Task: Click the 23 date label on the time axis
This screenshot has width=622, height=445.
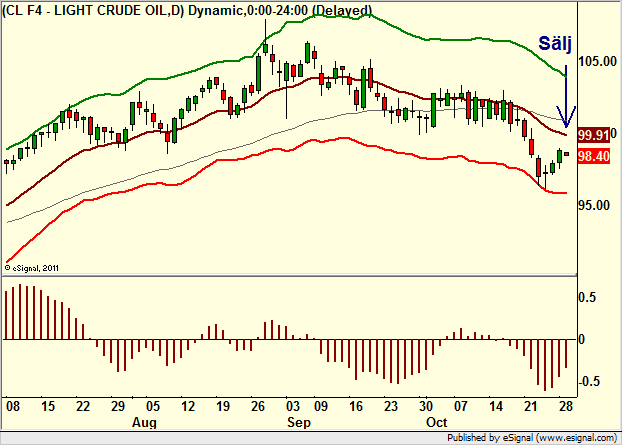Action: [391, 407]
